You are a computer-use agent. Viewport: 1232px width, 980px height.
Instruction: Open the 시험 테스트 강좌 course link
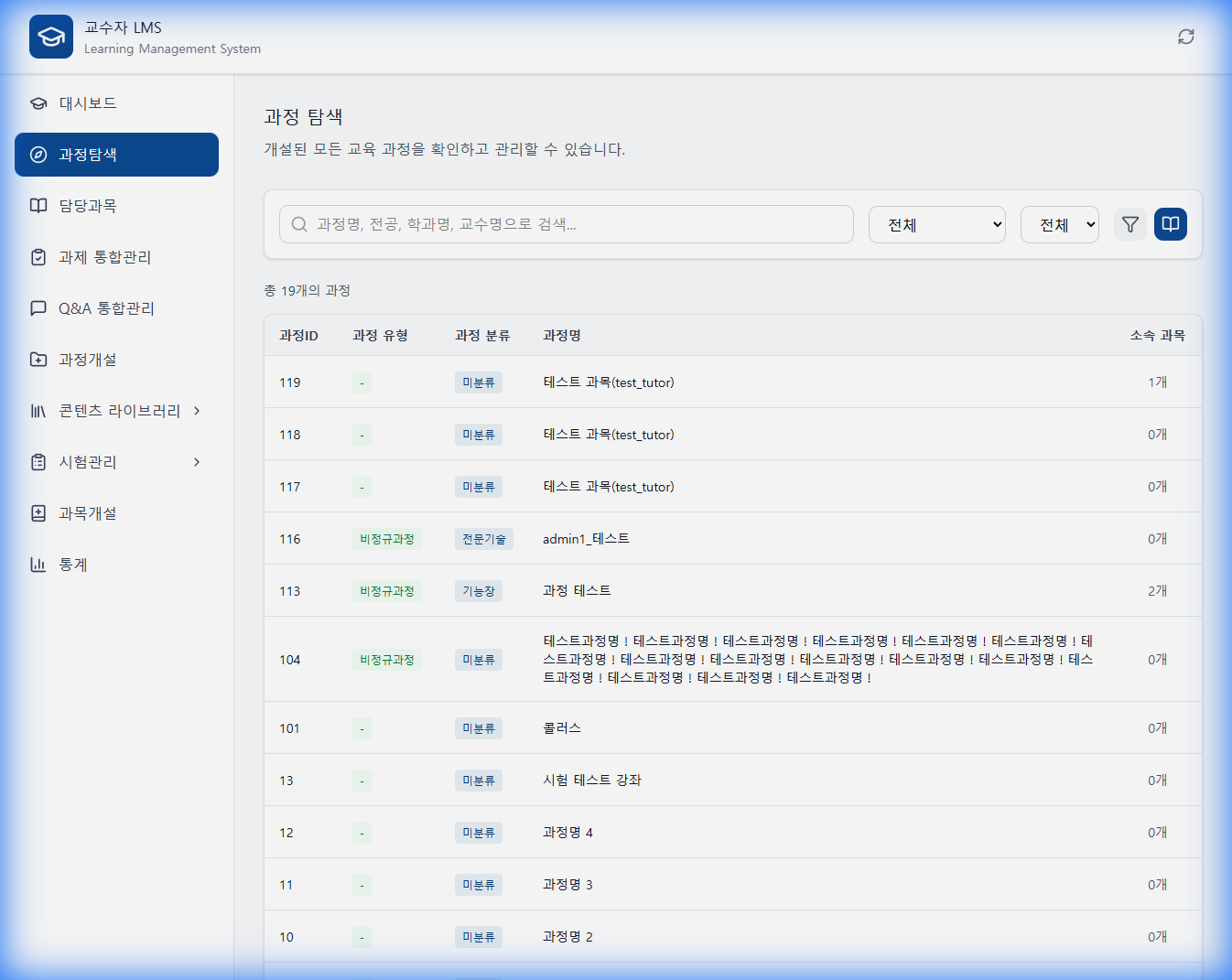(x=590, y=780)
